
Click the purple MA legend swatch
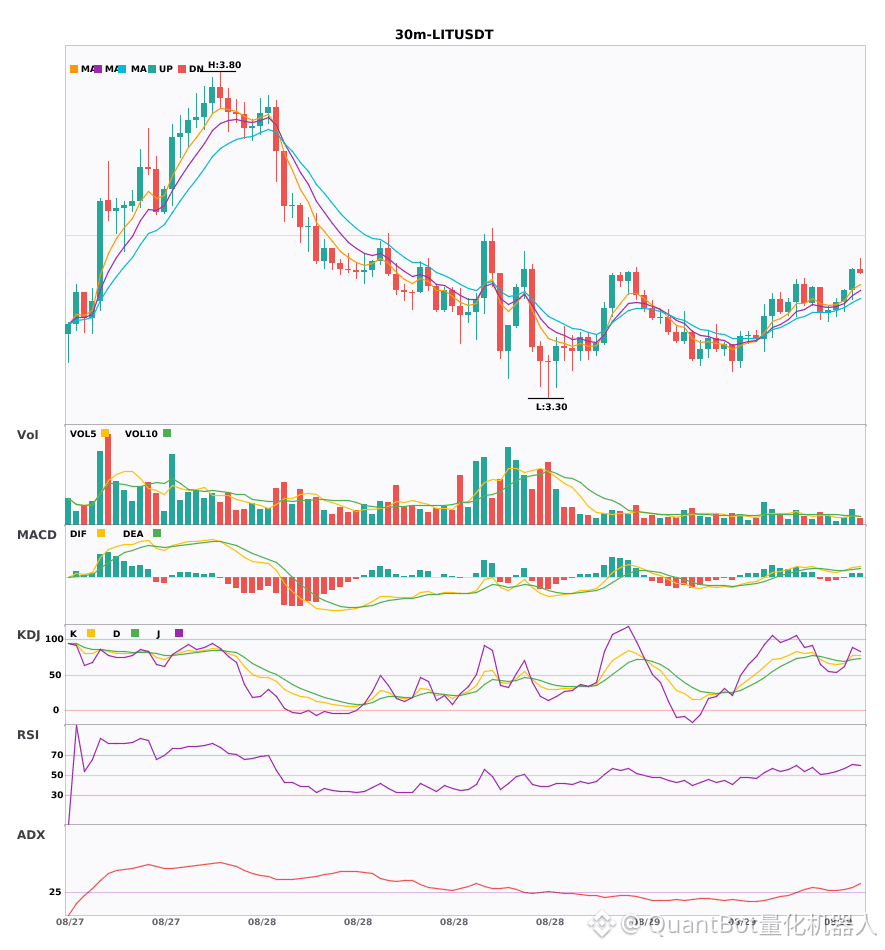coord(98,69)
